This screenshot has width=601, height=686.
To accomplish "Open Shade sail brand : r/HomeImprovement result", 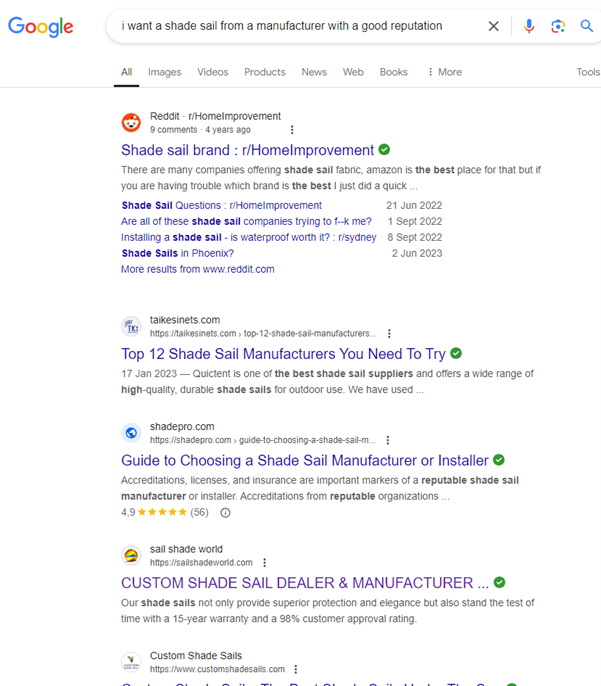I will 248,150.
